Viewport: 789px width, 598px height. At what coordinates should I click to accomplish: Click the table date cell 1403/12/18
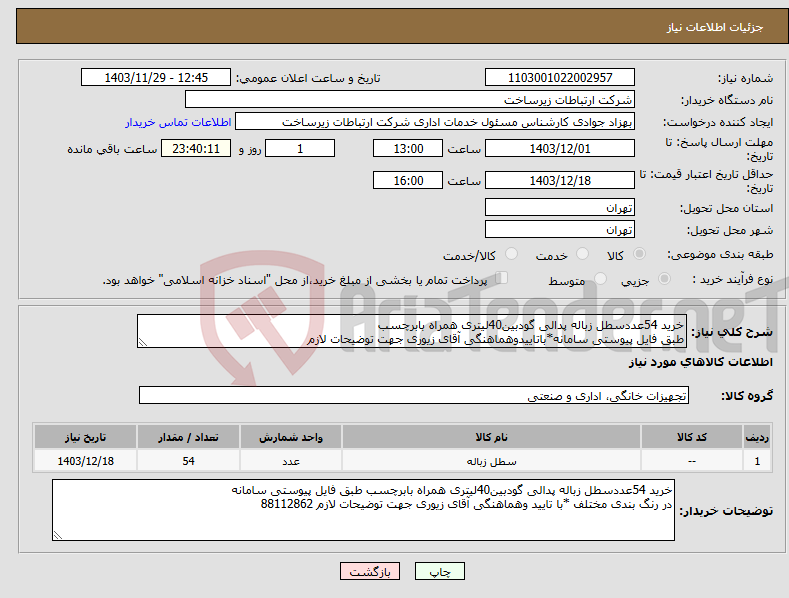[86, 461]
